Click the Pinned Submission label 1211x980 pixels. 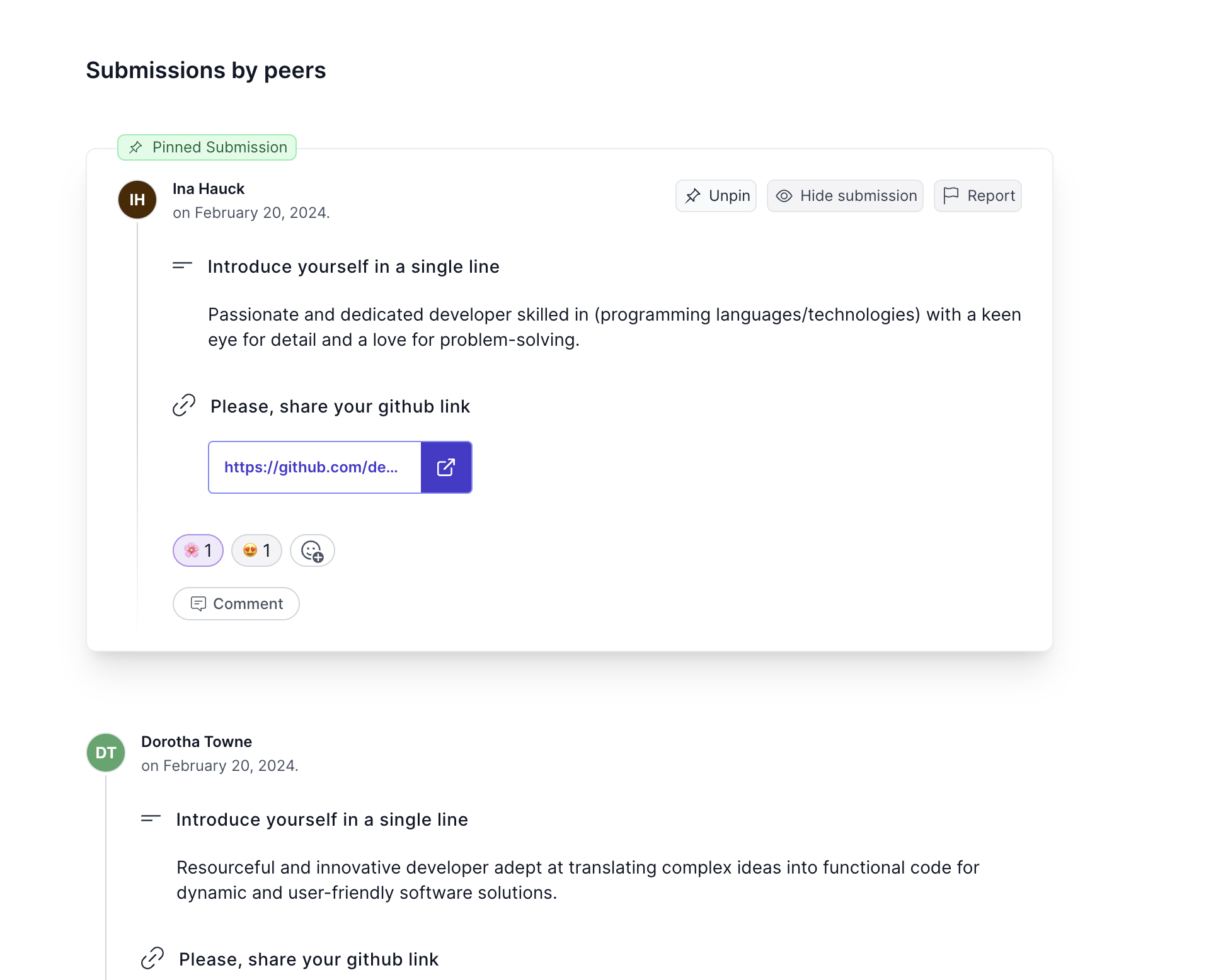click(219, 147)
